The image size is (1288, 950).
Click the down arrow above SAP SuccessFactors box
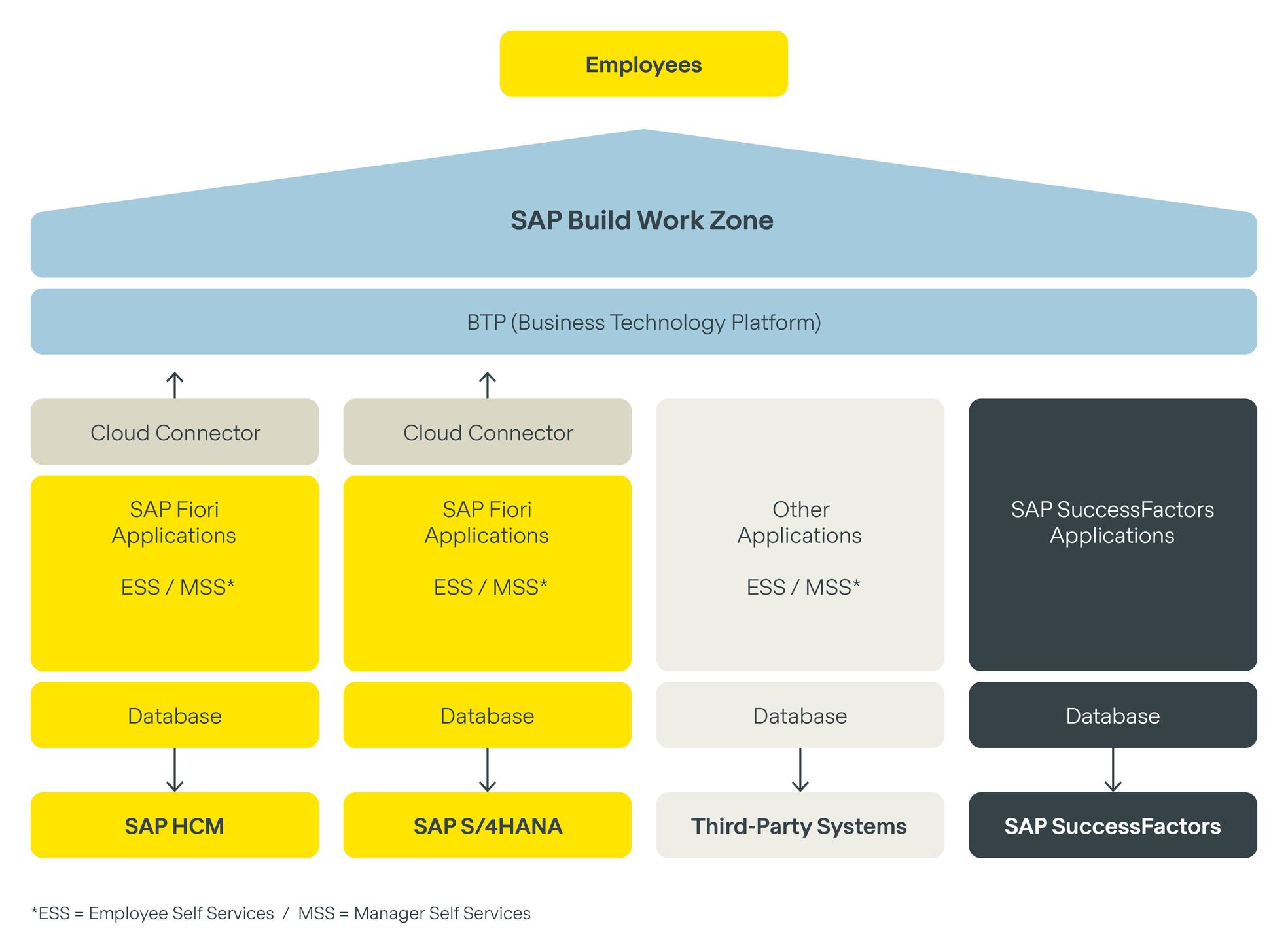(1113, 770)
